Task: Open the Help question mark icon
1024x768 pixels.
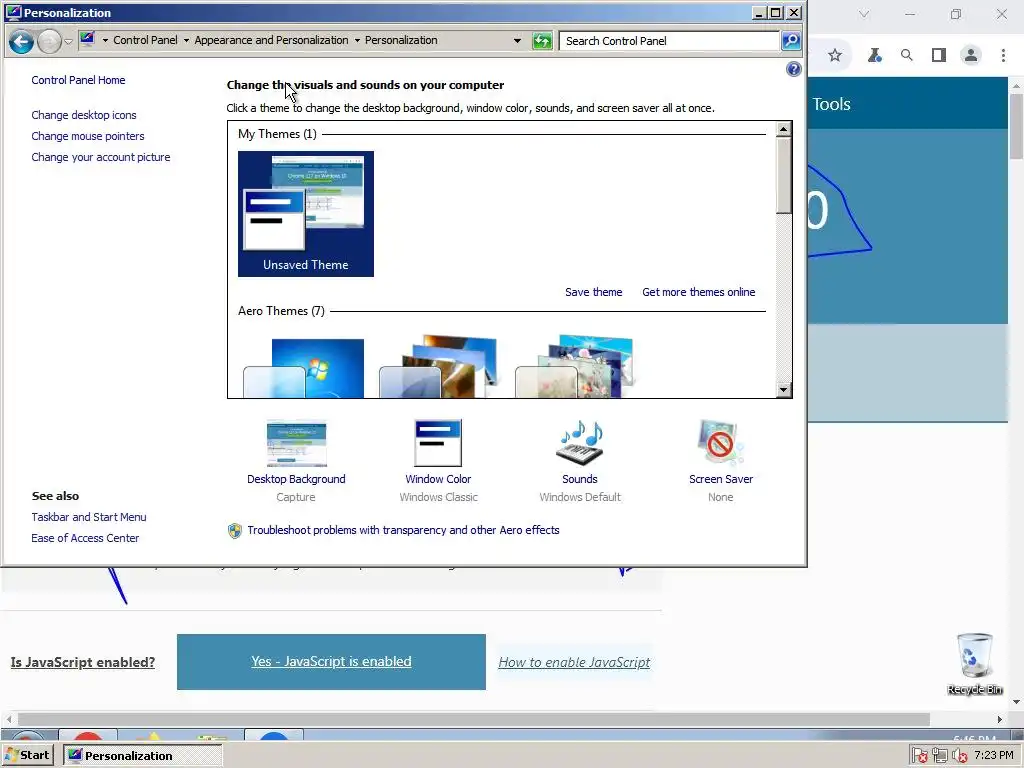Action: tap(793, 69)
